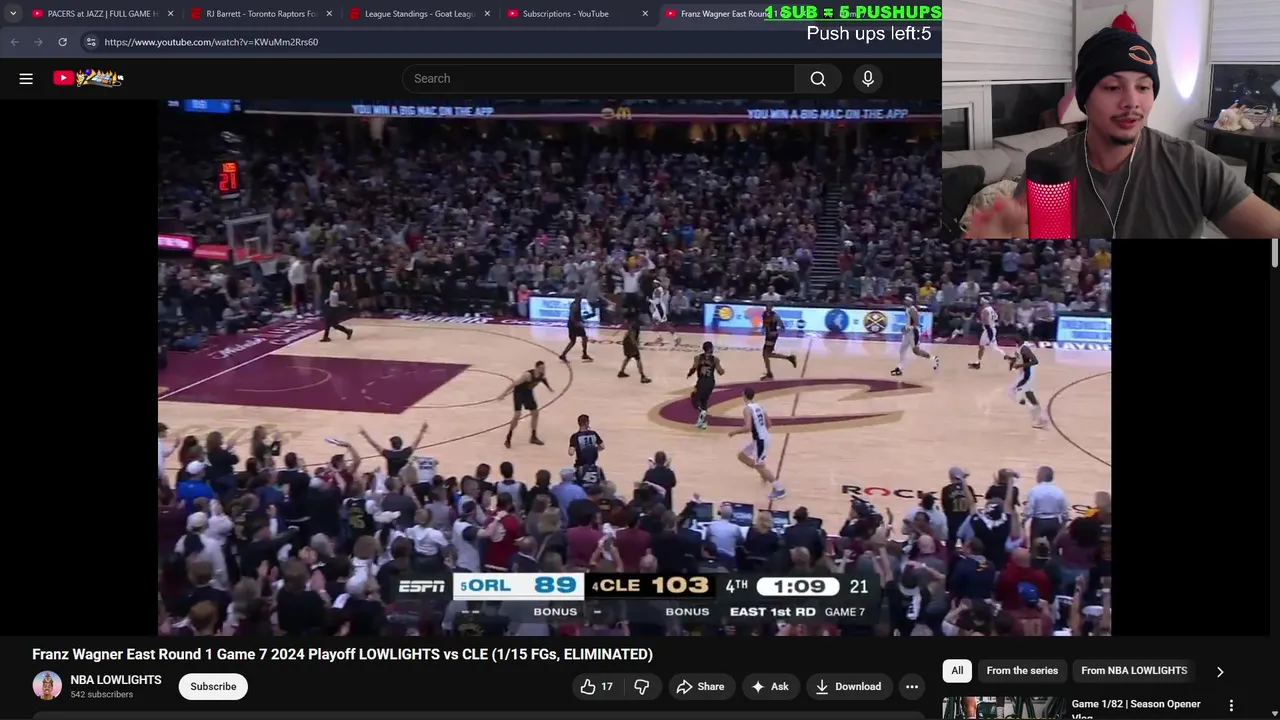Viewport: 1280px width, 720px height.
Task: Select the All filter chip
Action: pos(957,671)
